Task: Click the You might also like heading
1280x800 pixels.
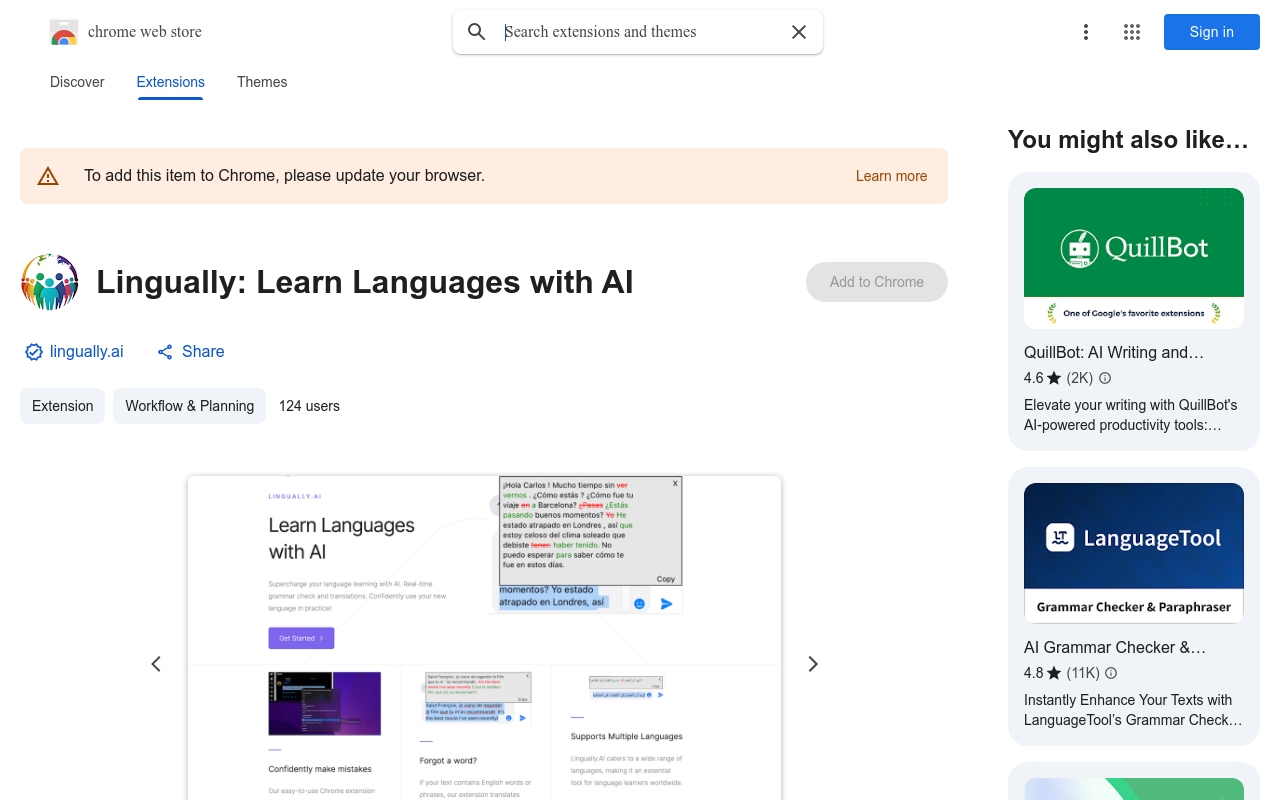Action: tap(1128, 140)
